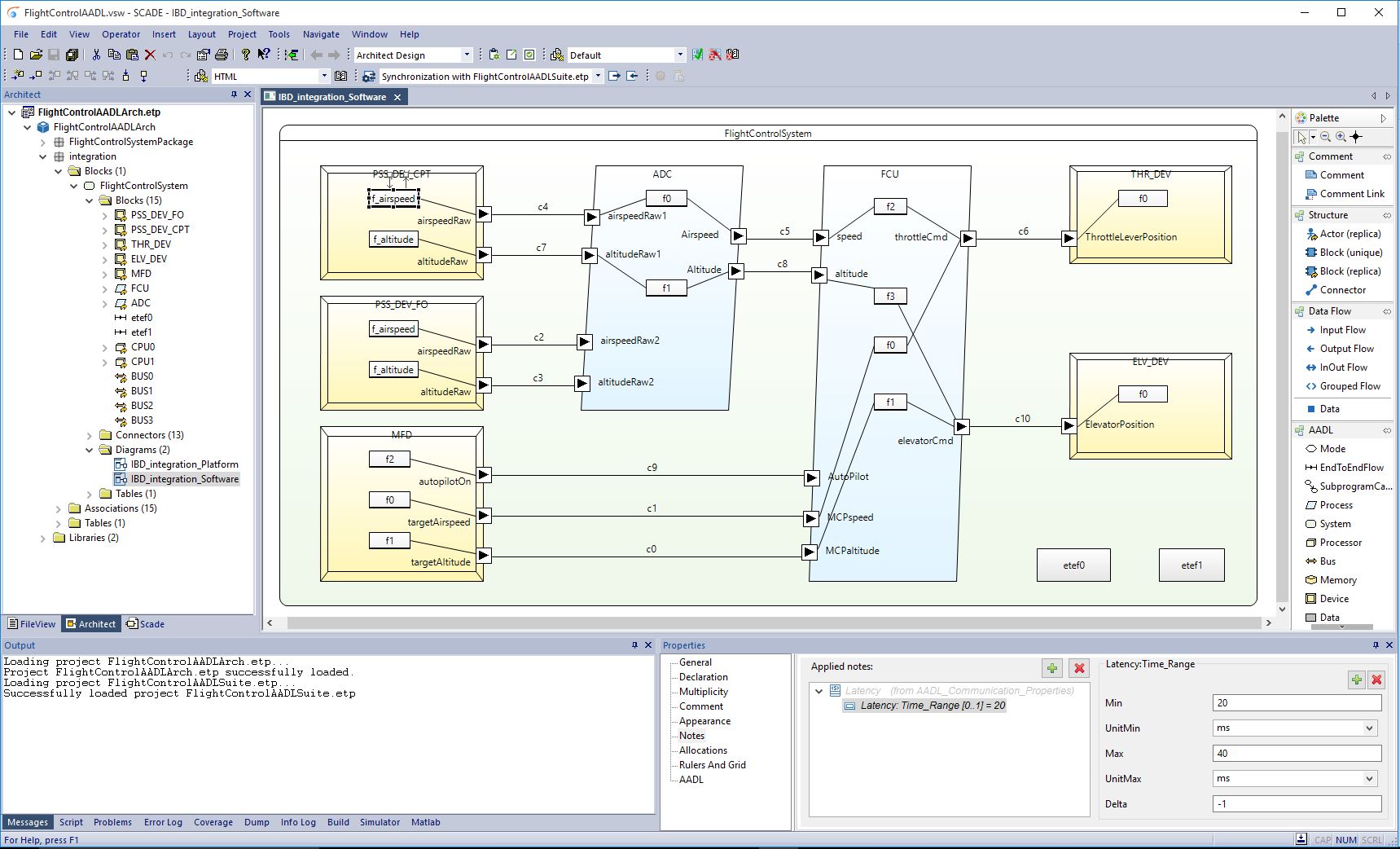Switch to the FileView tab
1400x849 pixels.
coord(32,624)
